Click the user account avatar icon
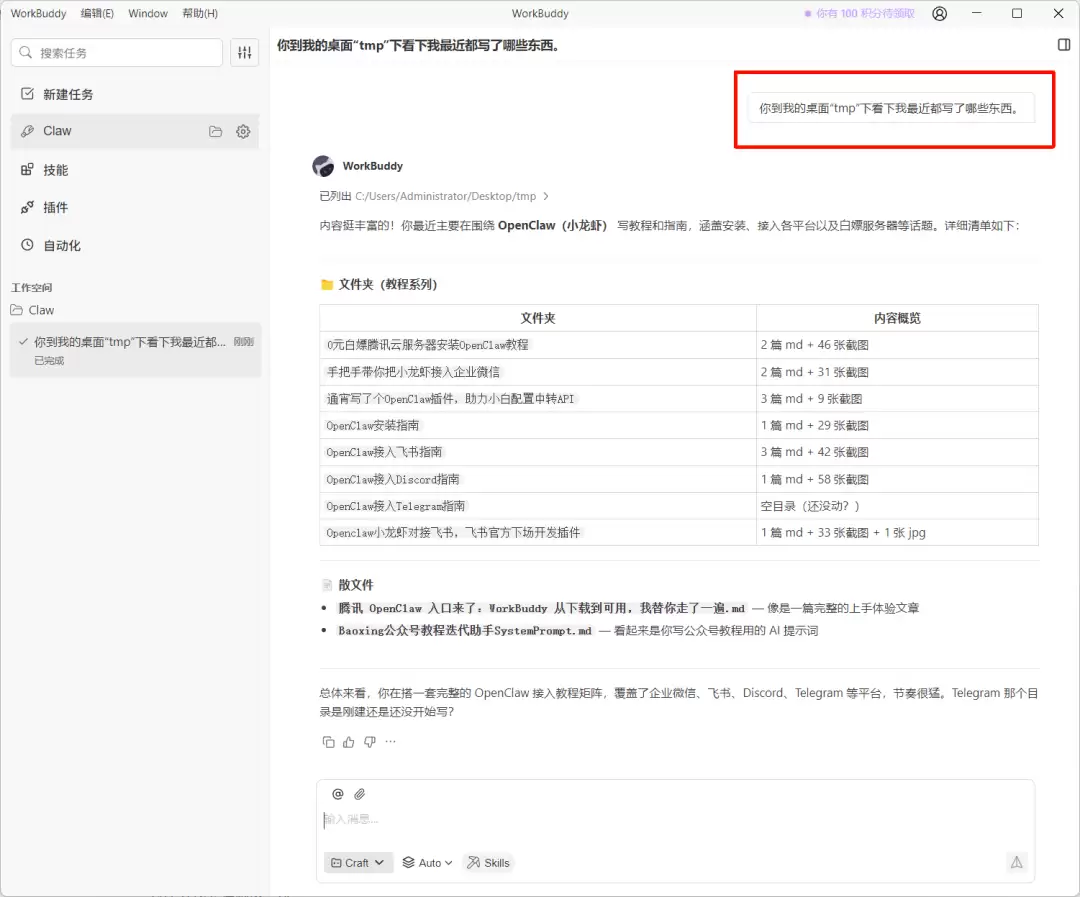This screenshot has width=1080, height=897. click(939, 14)
